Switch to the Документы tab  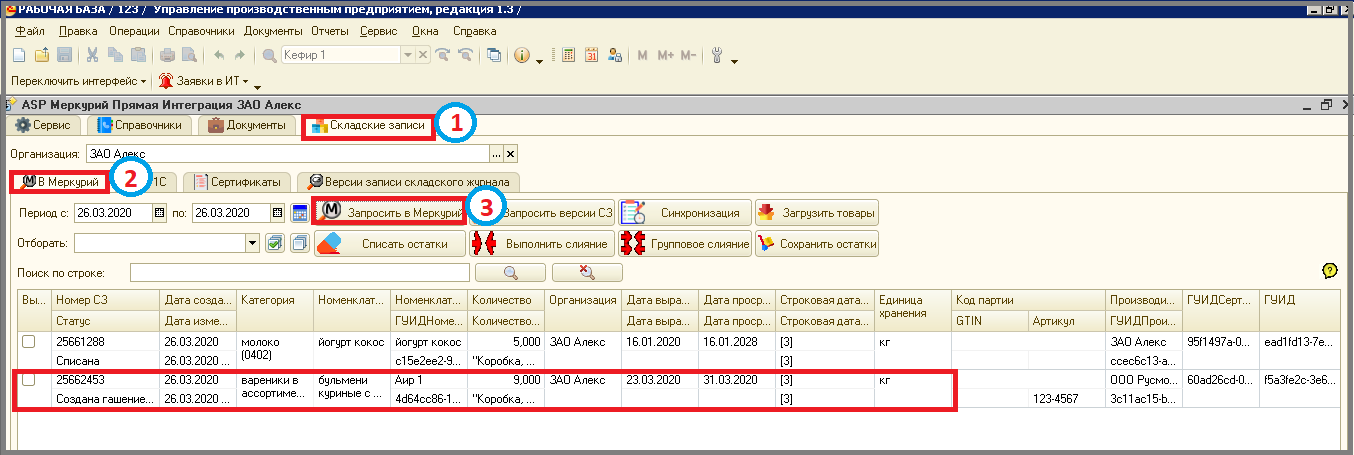[x=248, y=126]
